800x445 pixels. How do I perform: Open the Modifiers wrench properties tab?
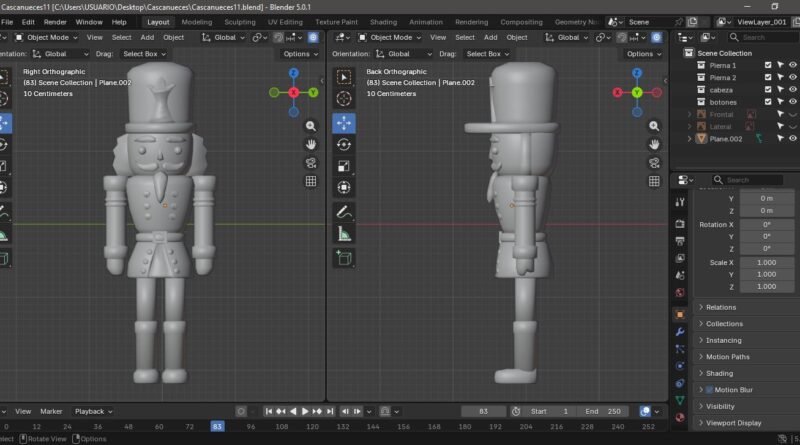click(x=680, y=331)
